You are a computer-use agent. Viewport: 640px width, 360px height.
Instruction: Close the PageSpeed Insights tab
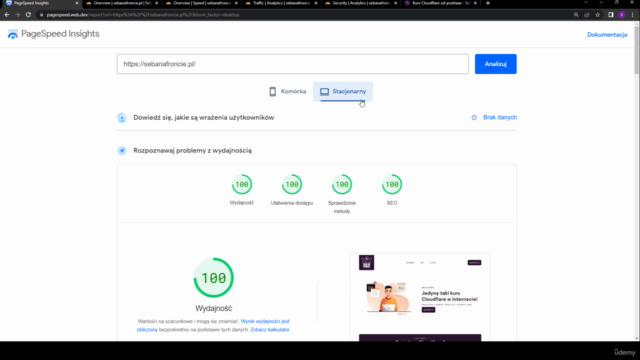[x=77, y=3]
